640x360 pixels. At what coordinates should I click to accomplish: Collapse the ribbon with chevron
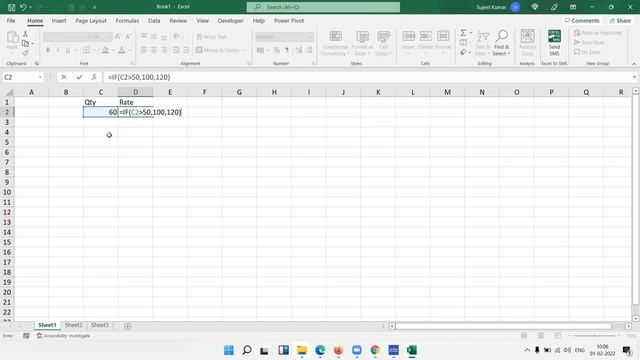click(634, 64)
